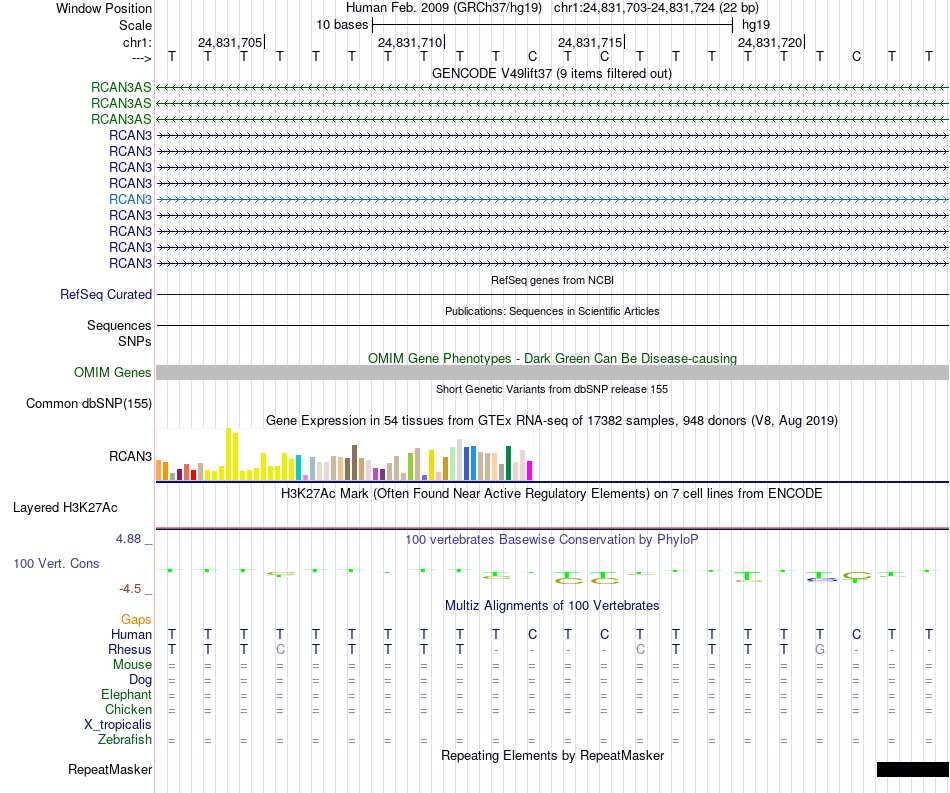The width and height of the screenshot is (950, 793).
Task: Click position marker 24,831,705
Action: click(x=230, y=42)
